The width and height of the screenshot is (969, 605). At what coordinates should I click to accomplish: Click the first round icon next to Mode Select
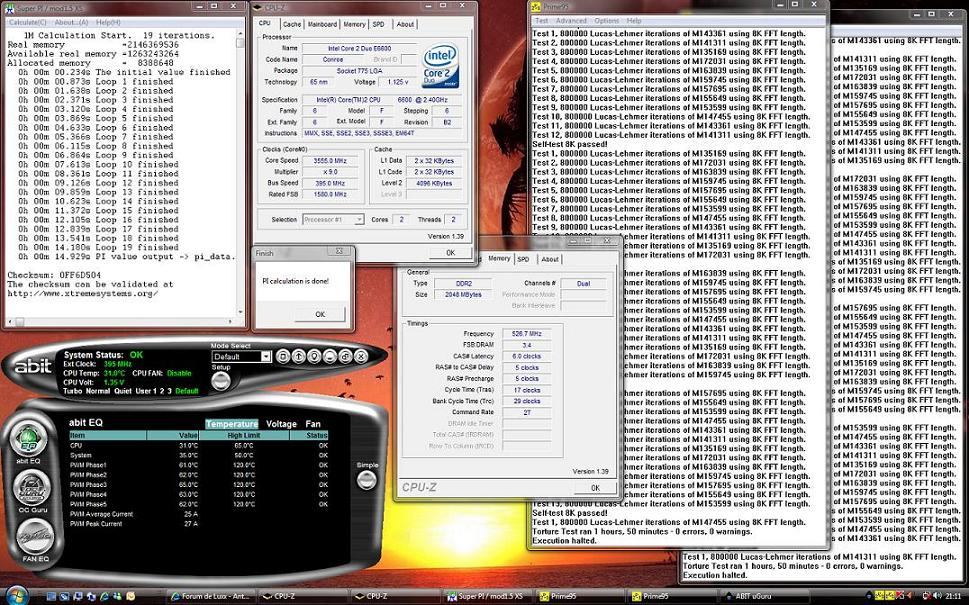pyautogui.click(x=283, y=356)
